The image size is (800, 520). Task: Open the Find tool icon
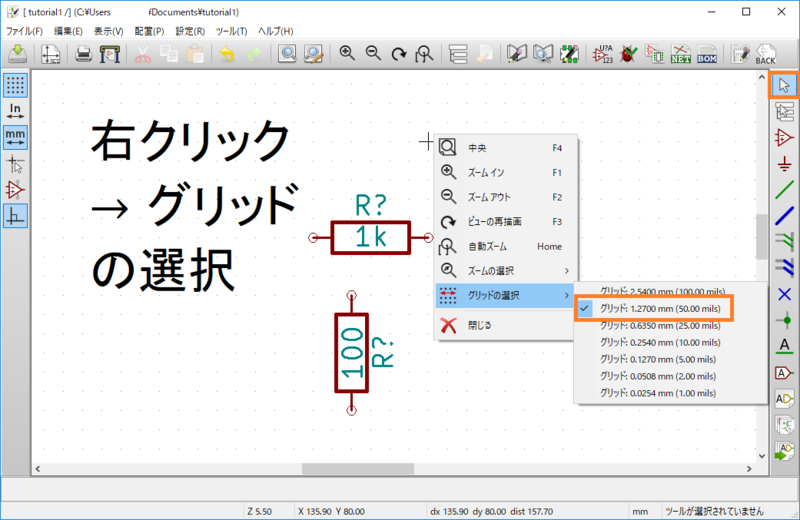[287, 54]
